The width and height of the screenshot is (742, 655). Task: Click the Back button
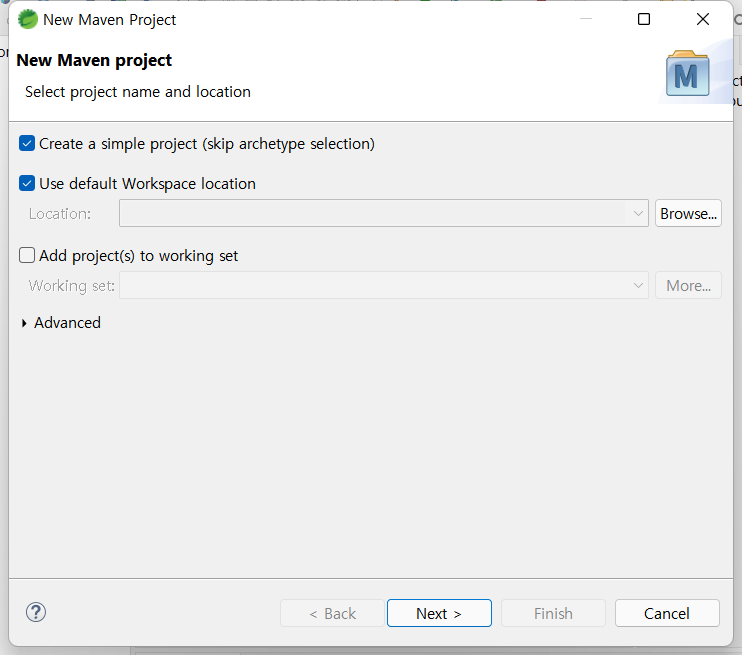click(x=332, y=613)
